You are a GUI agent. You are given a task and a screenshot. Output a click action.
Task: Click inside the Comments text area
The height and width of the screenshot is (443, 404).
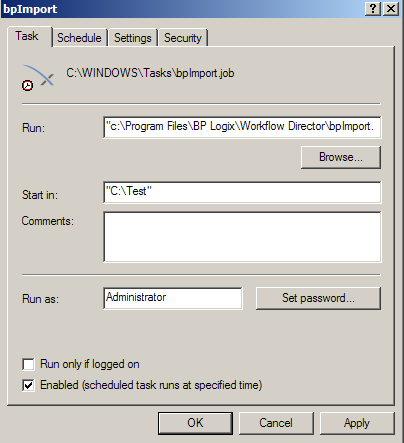click(x=242, y=237)
